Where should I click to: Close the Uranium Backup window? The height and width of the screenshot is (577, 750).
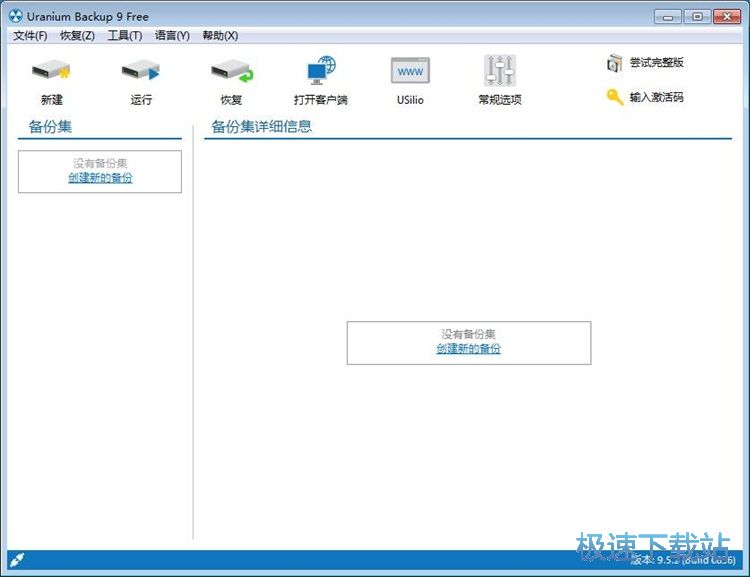(x=727, y=17)
